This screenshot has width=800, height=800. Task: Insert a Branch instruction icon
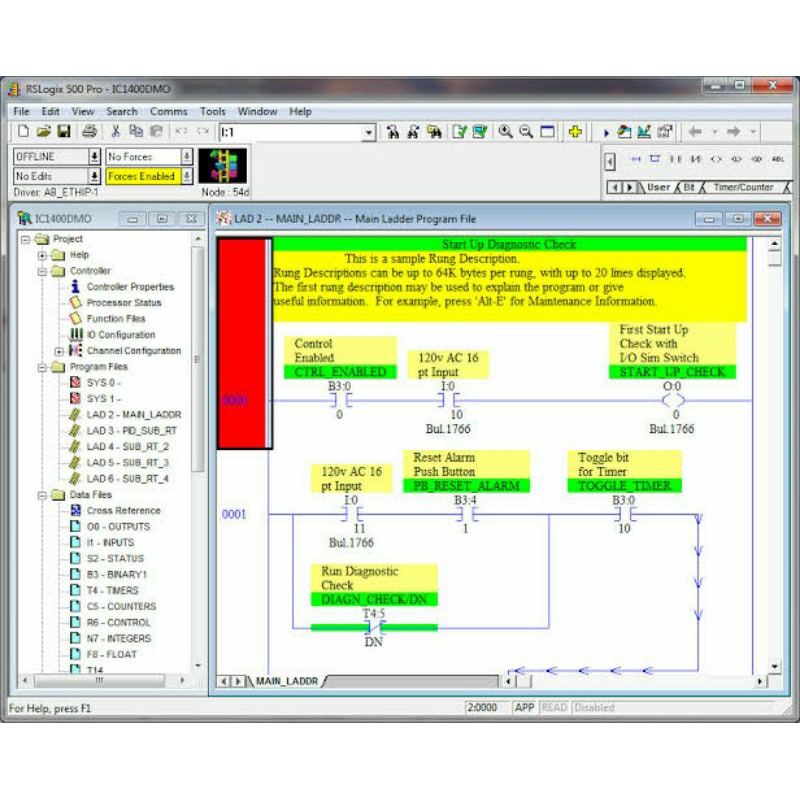[655, 159]
